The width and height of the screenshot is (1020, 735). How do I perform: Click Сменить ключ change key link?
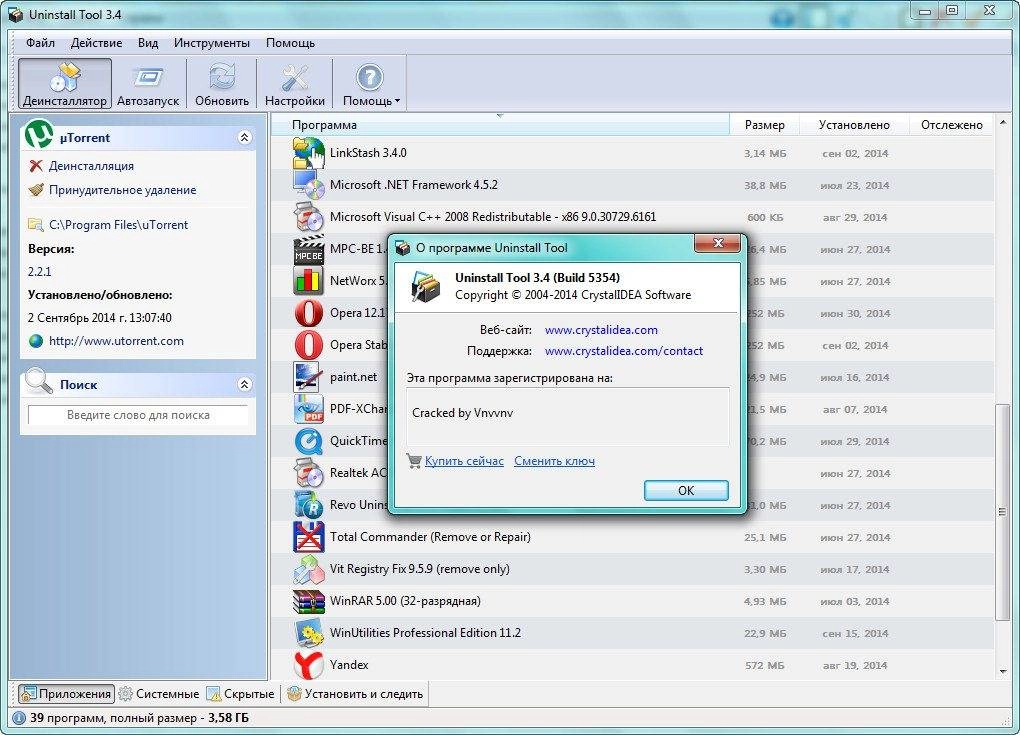(x=554, y=461)
